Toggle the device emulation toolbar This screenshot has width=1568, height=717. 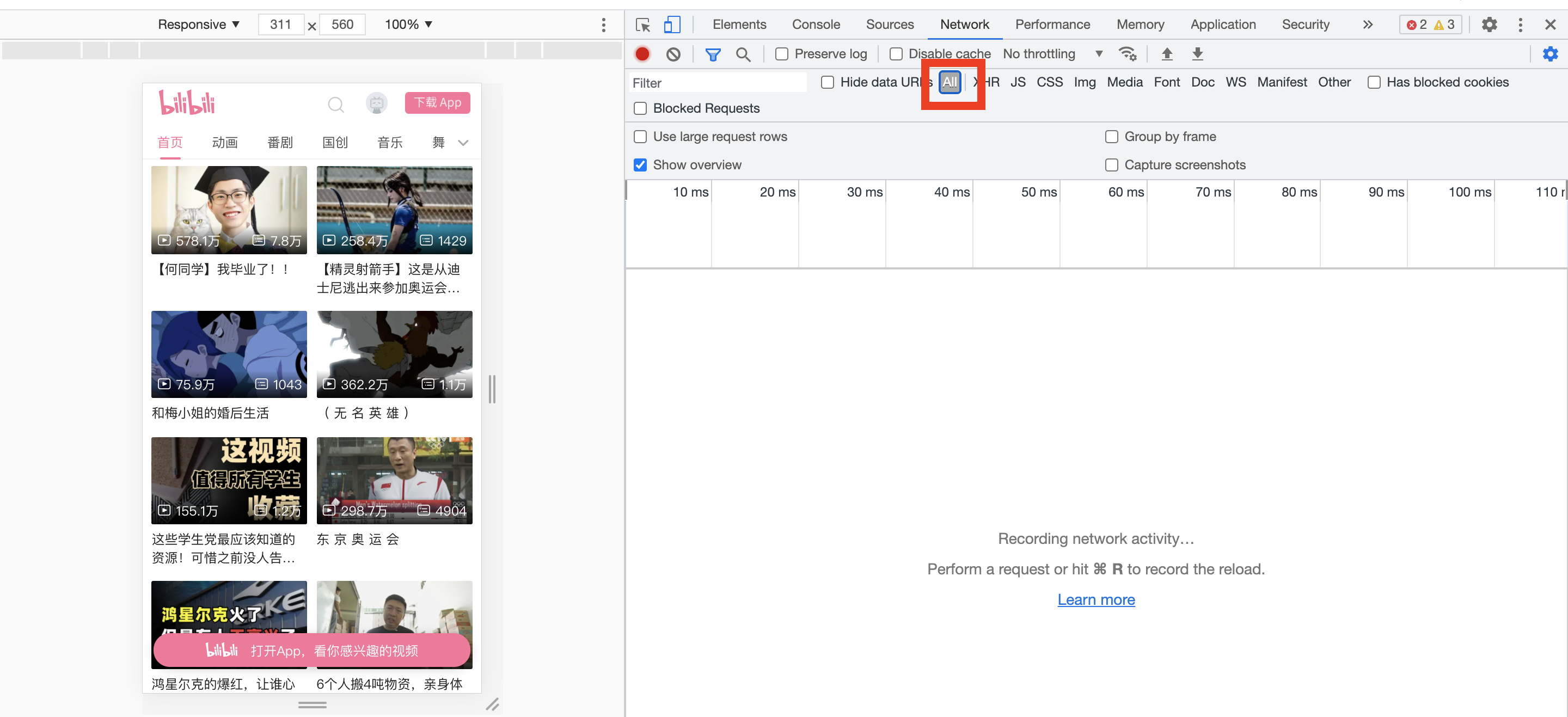[x=671, y=24]
